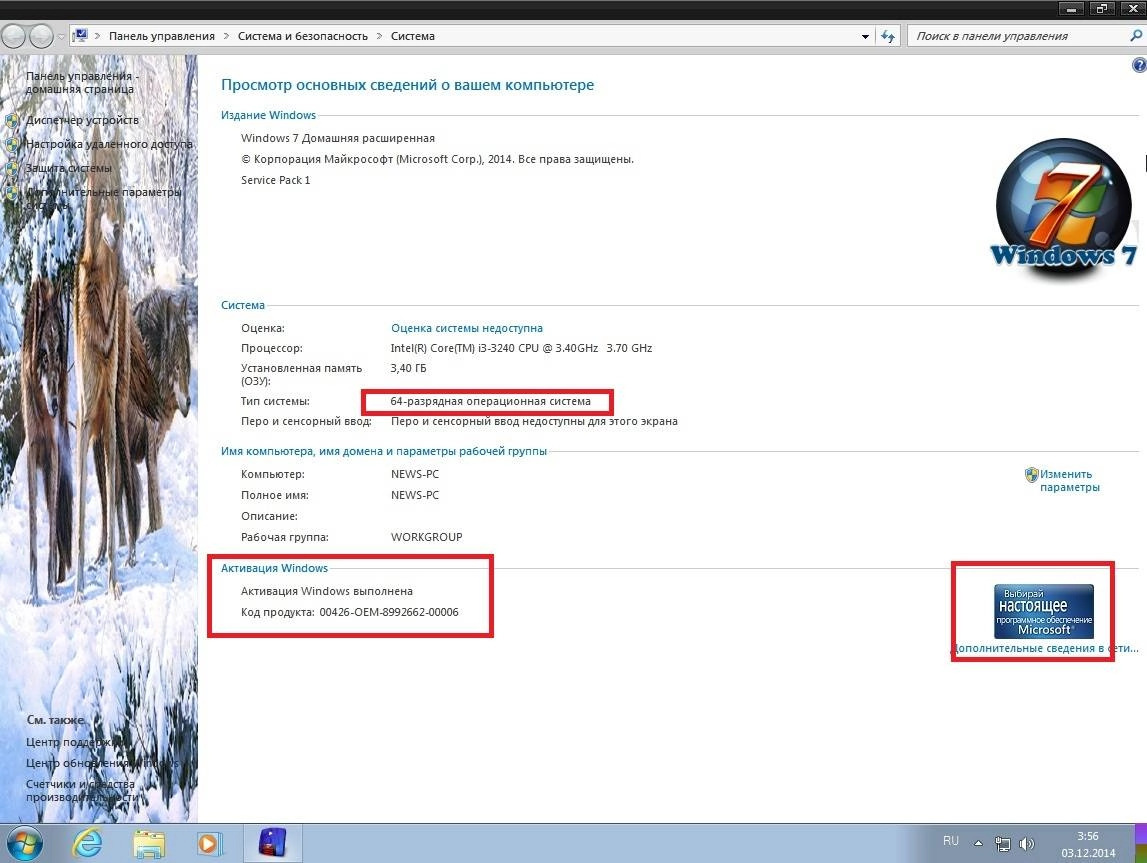This screenshot has height=863, width=1147.
Task: Click the search magnifier icon
Action: point(1136,35)
